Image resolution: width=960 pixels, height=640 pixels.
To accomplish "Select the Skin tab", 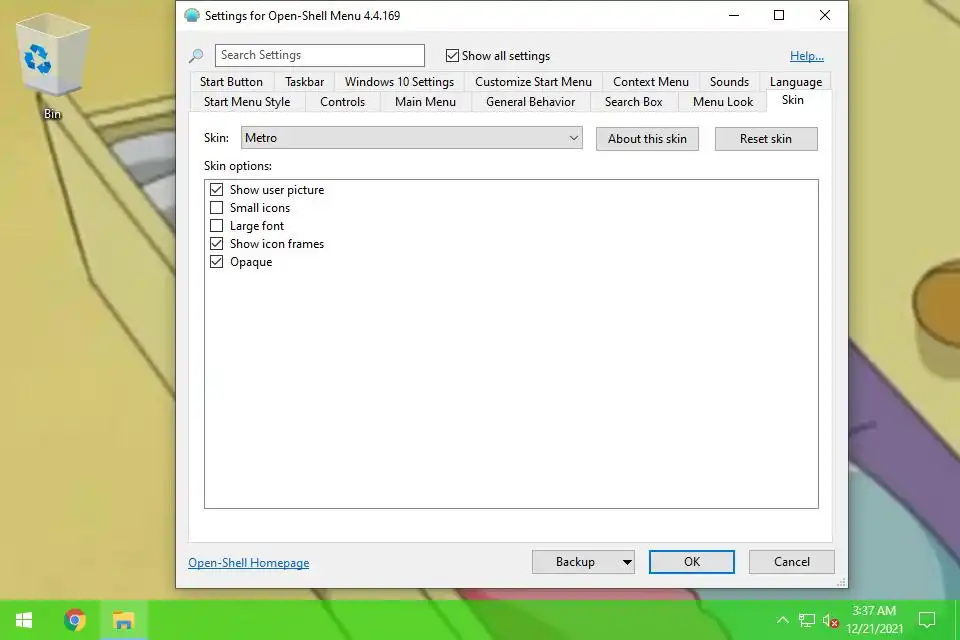I will point(793,100).
